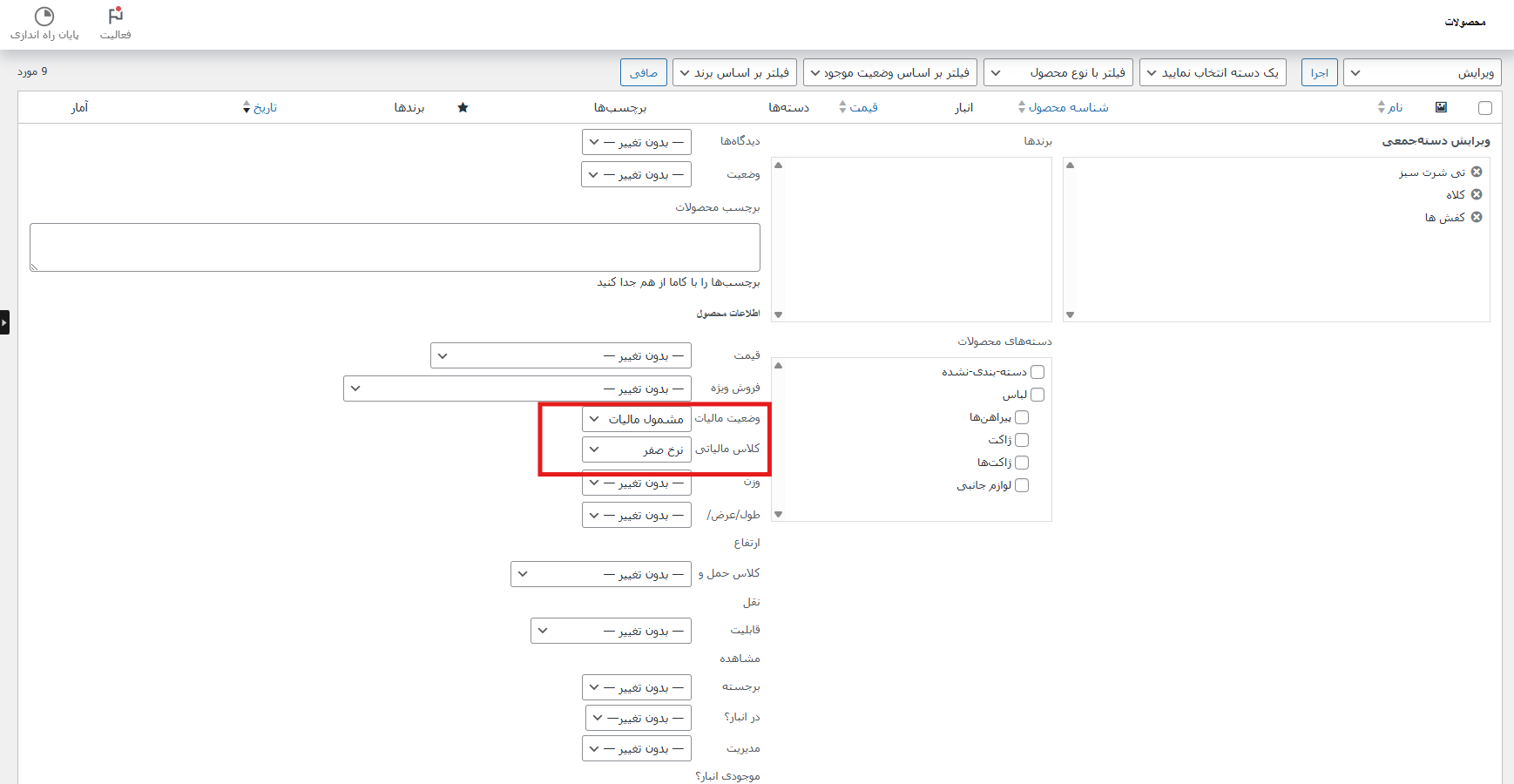Open the در انبار؟ stock dropdown

639,718
